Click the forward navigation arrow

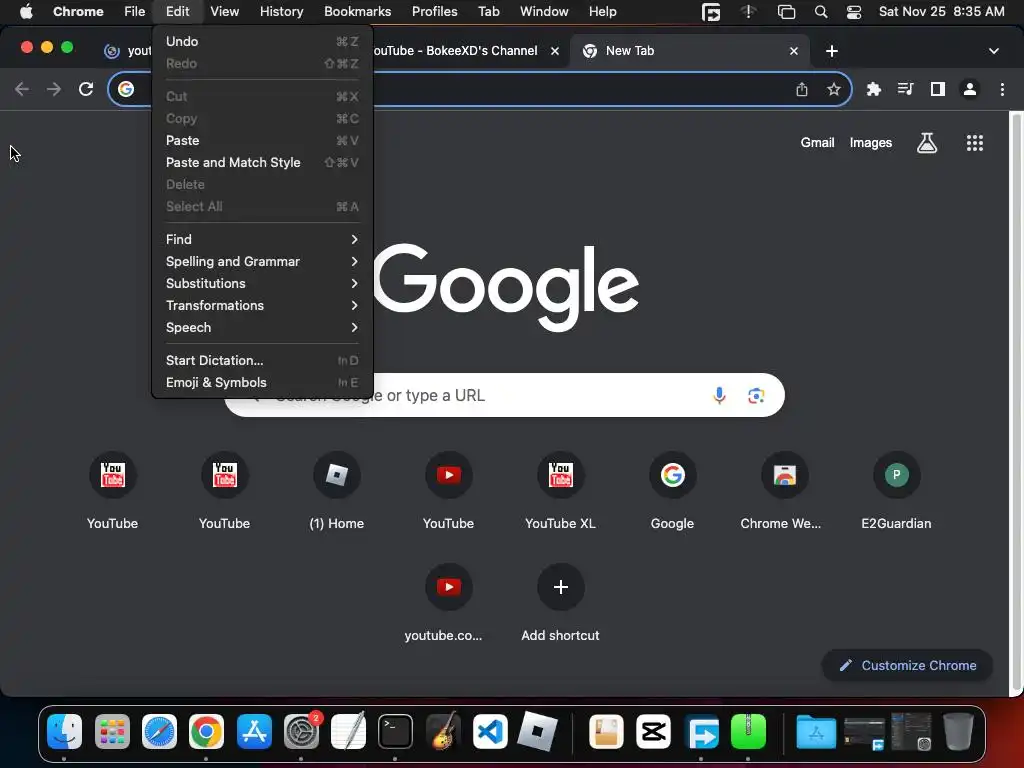point(54,89)
